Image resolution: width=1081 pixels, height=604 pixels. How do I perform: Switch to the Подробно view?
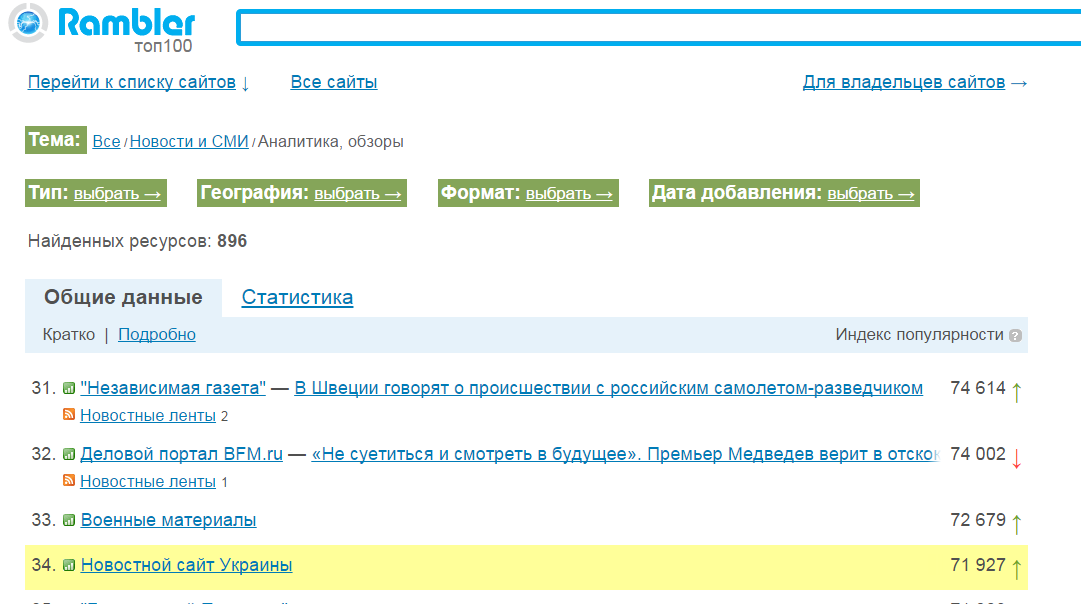157,335
